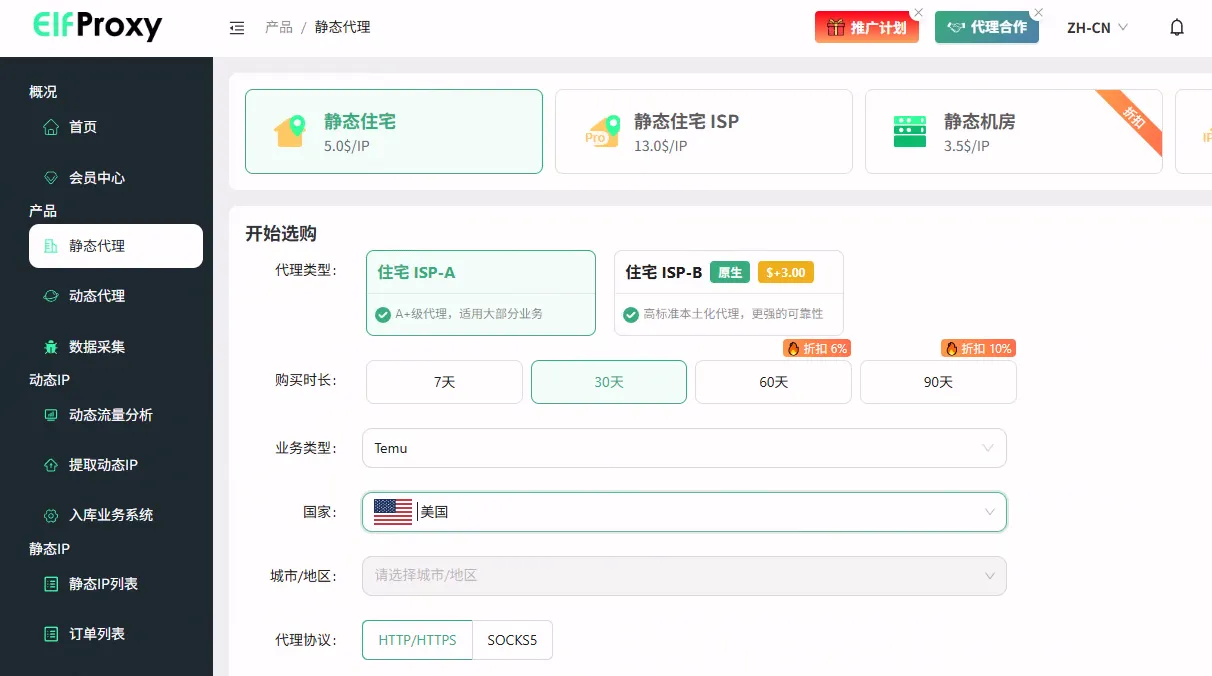
Task: Click the 推广计划 promotion button
Action: tap(866, 28)
